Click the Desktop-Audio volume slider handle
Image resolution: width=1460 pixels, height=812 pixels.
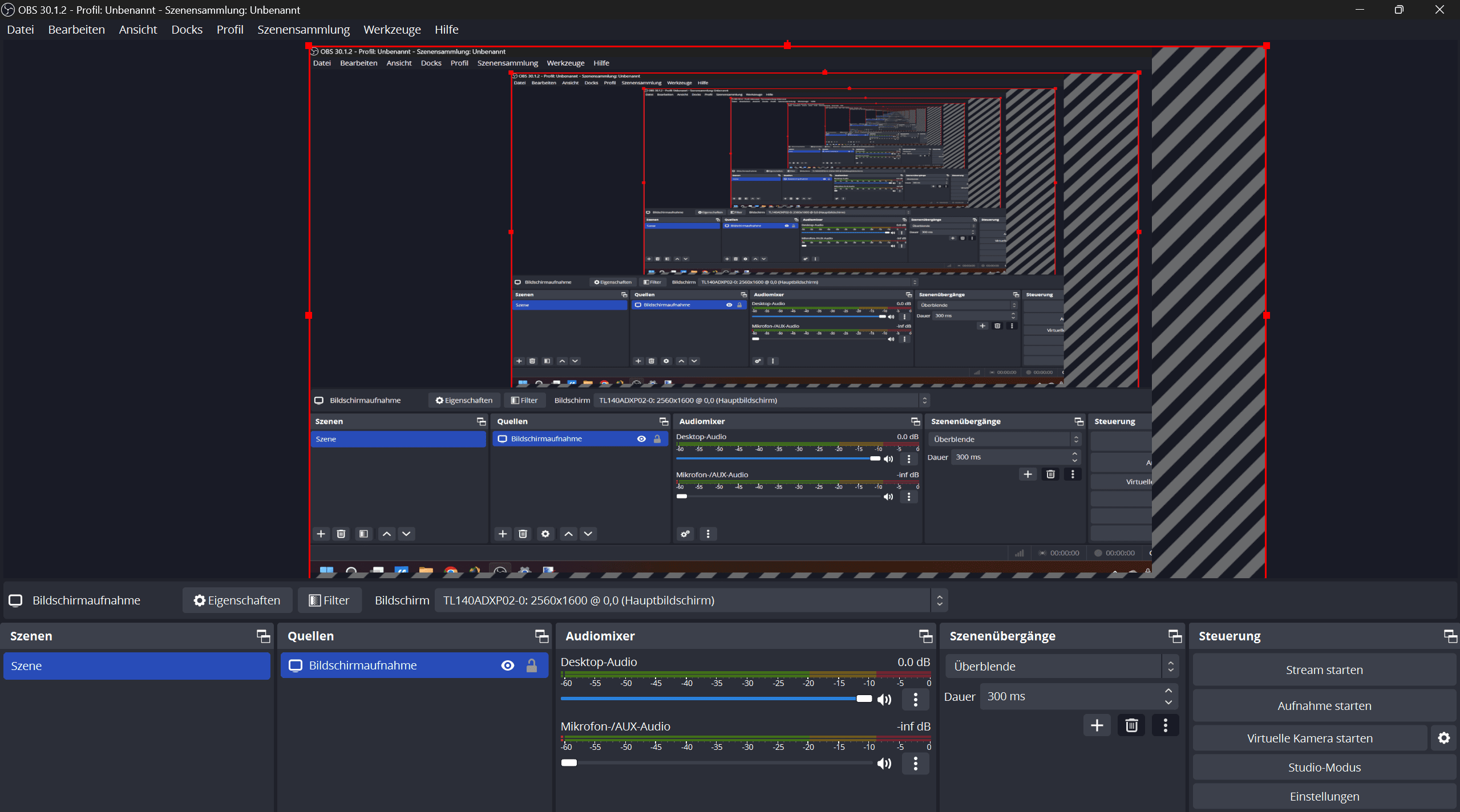[864, 699]
